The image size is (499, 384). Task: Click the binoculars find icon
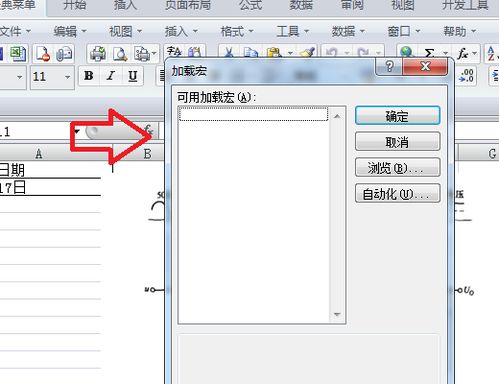(x=195, y=52)
